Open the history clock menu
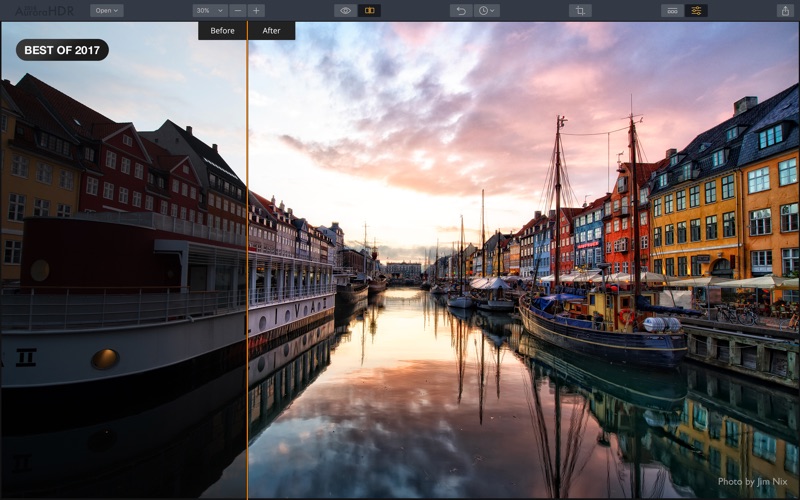 [487, 11]
